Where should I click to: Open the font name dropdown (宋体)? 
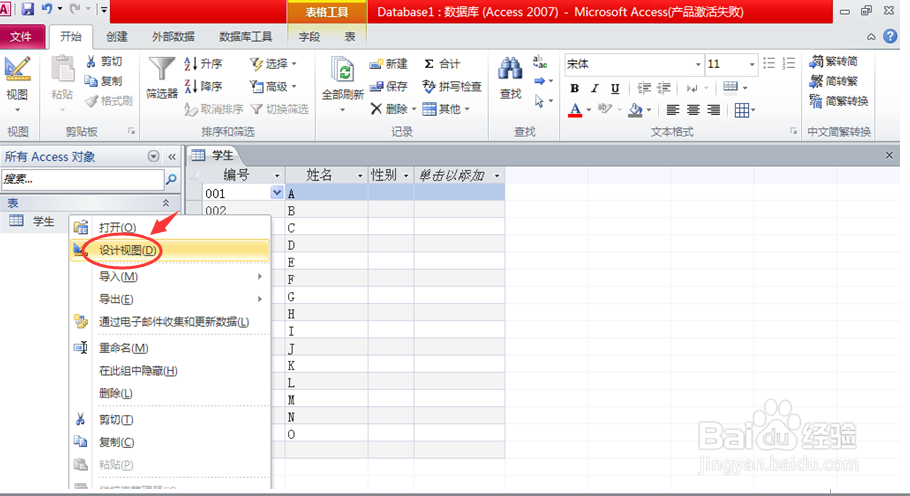point(698,64)
